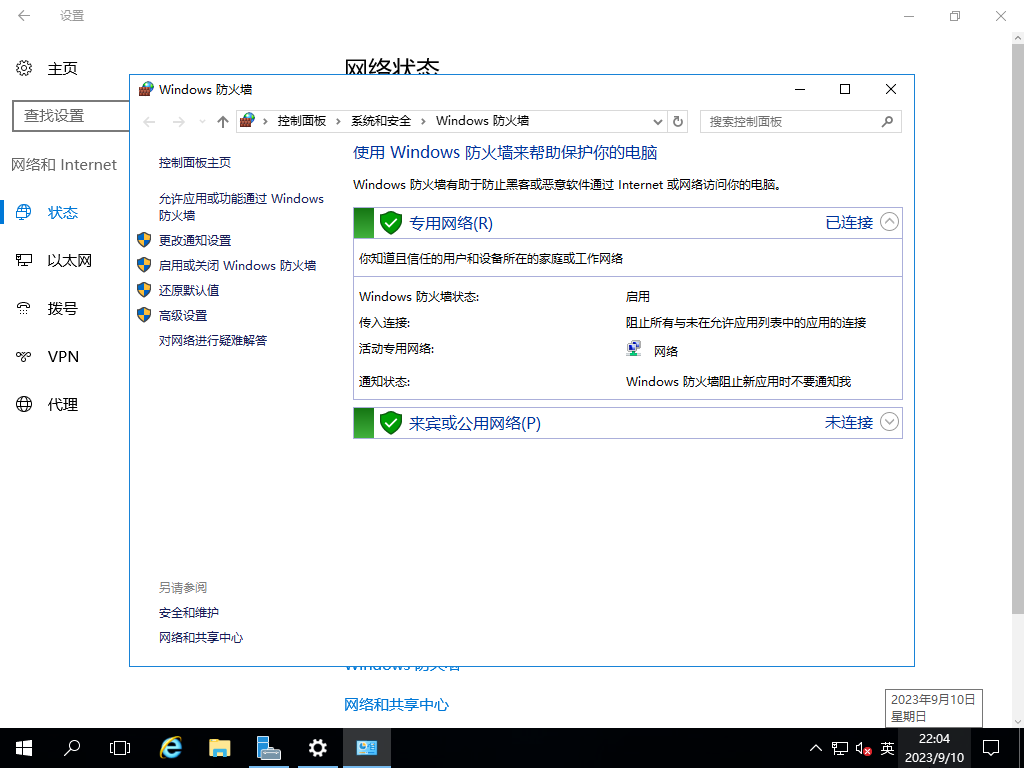Click the firewall icon in the address bar
Image resolution: width=1024 pixels, height=768 pixels.
click(248, 121)
